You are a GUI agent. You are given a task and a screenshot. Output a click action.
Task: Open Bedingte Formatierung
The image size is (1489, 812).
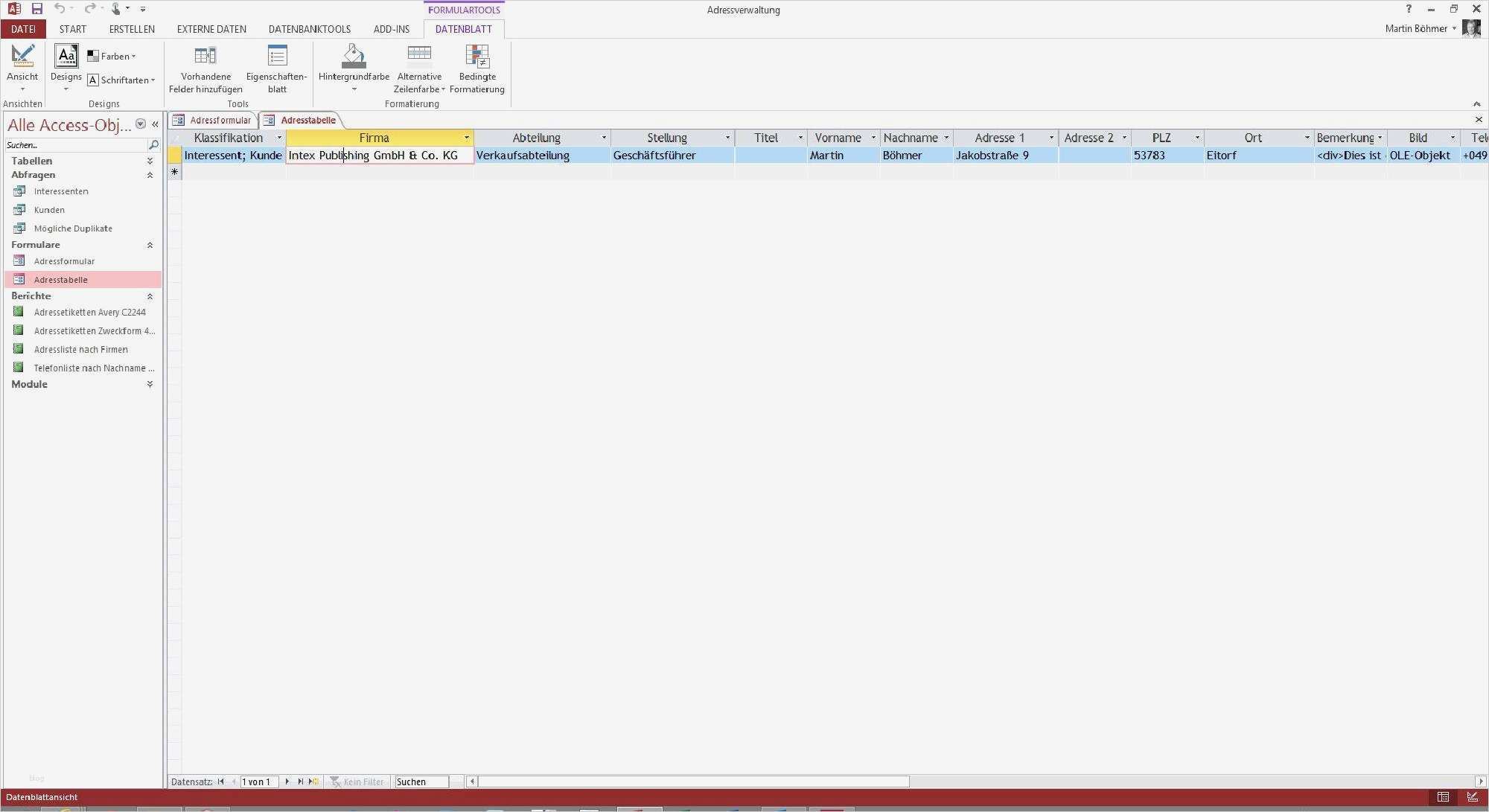476,56
